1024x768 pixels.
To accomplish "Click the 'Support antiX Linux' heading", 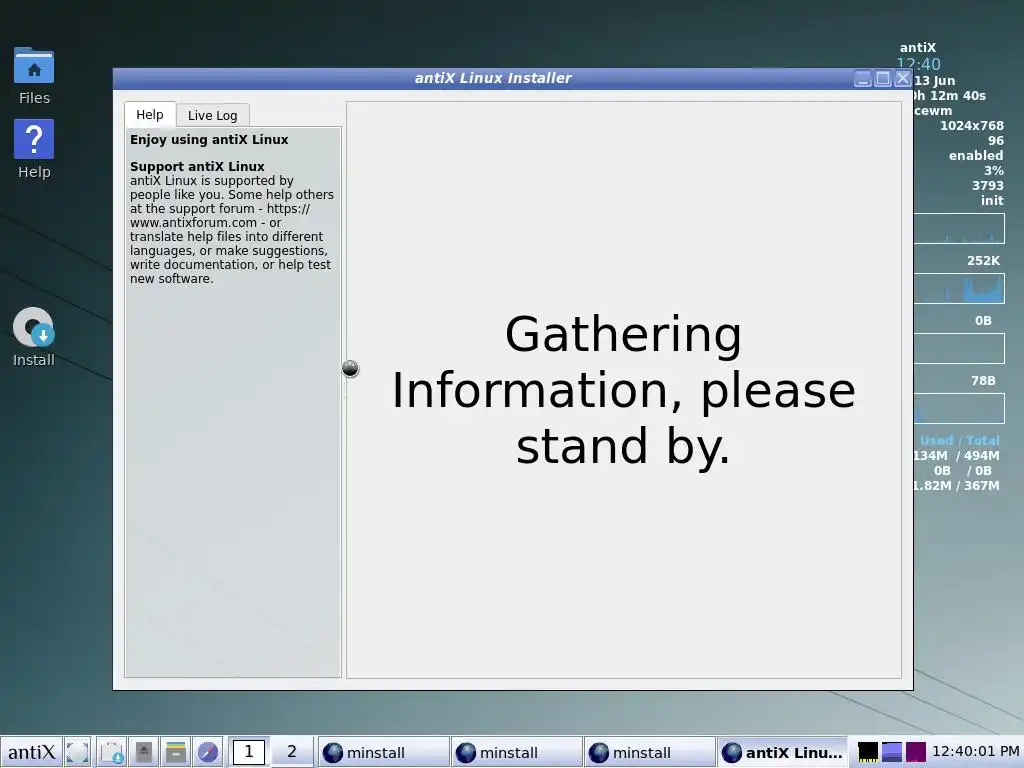I will 197,167.
